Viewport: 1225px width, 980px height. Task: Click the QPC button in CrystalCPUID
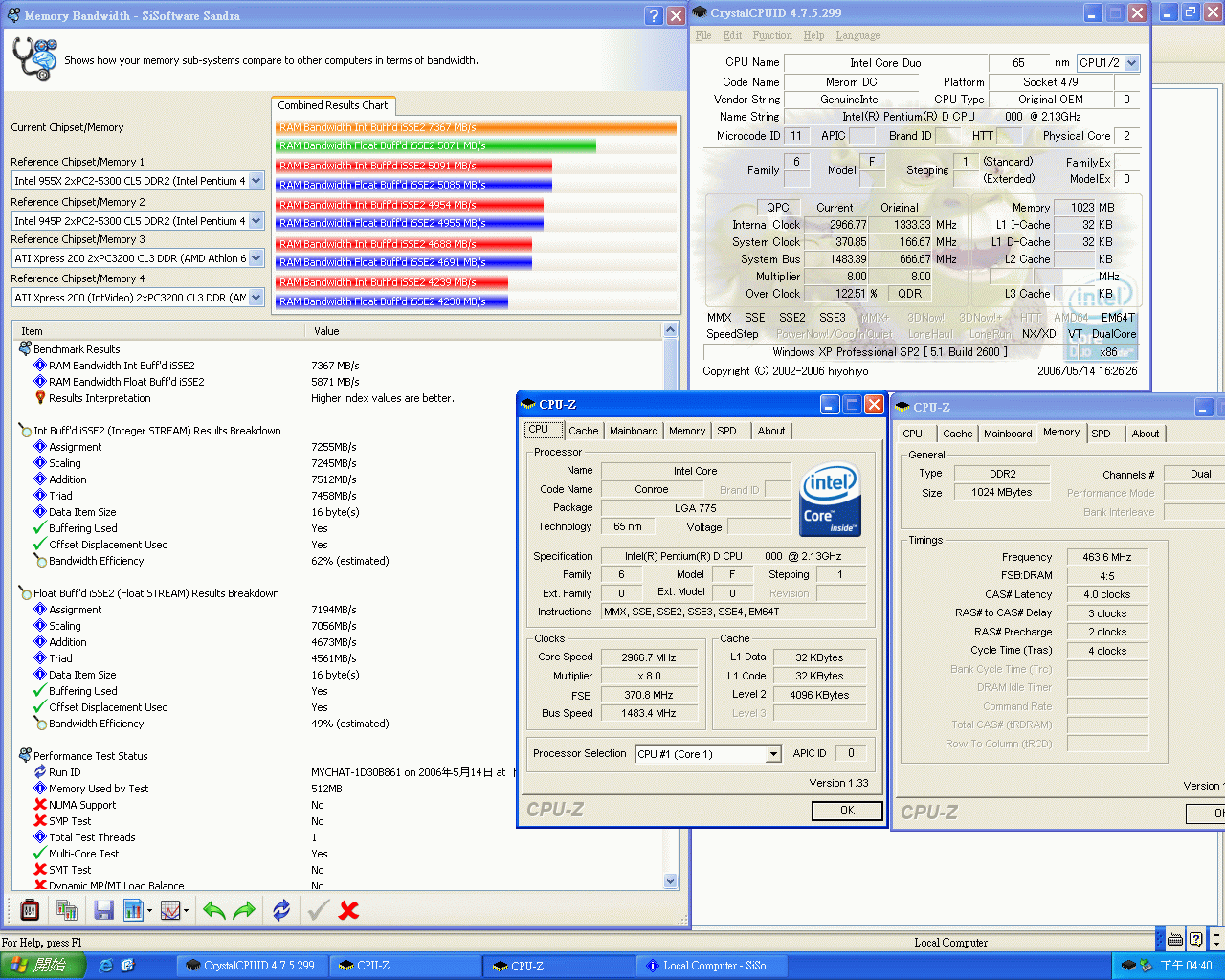778,207
